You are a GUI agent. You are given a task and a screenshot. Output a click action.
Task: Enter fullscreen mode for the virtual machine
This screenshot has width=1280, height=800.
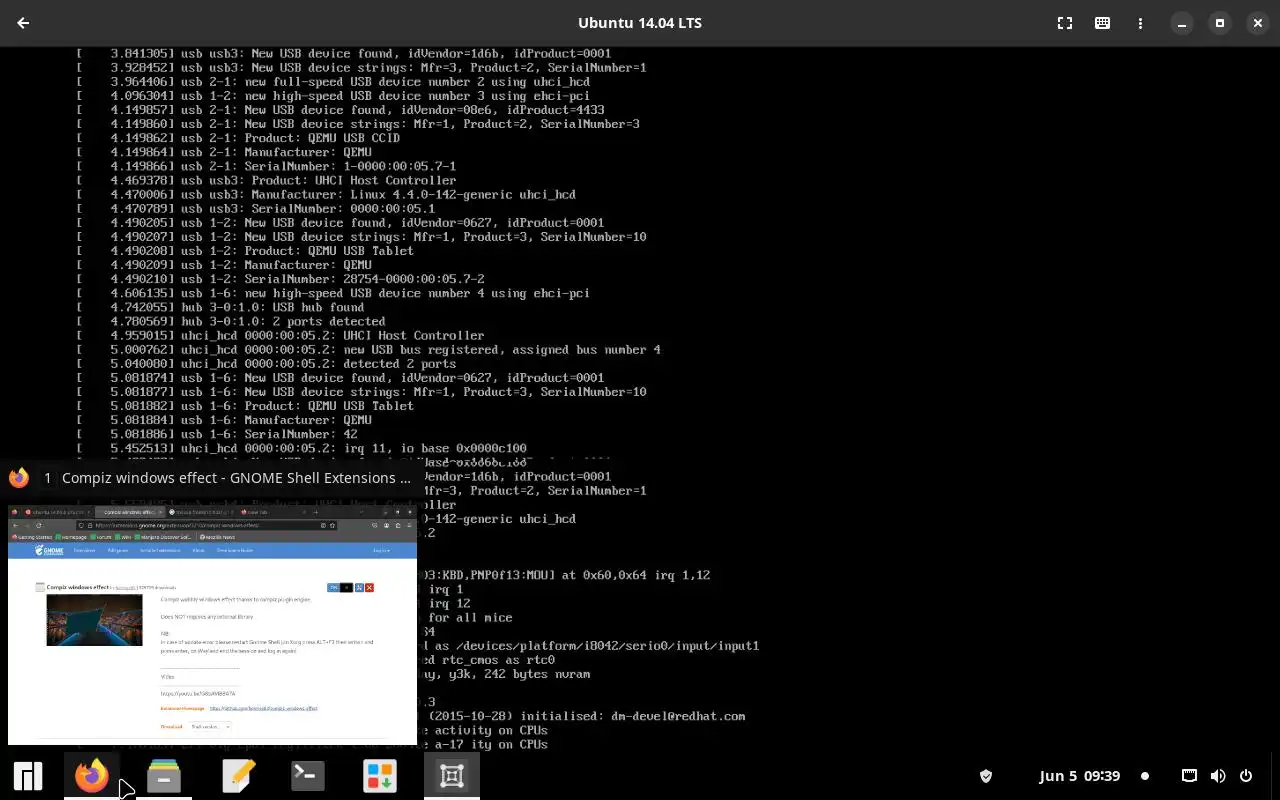1065,23
